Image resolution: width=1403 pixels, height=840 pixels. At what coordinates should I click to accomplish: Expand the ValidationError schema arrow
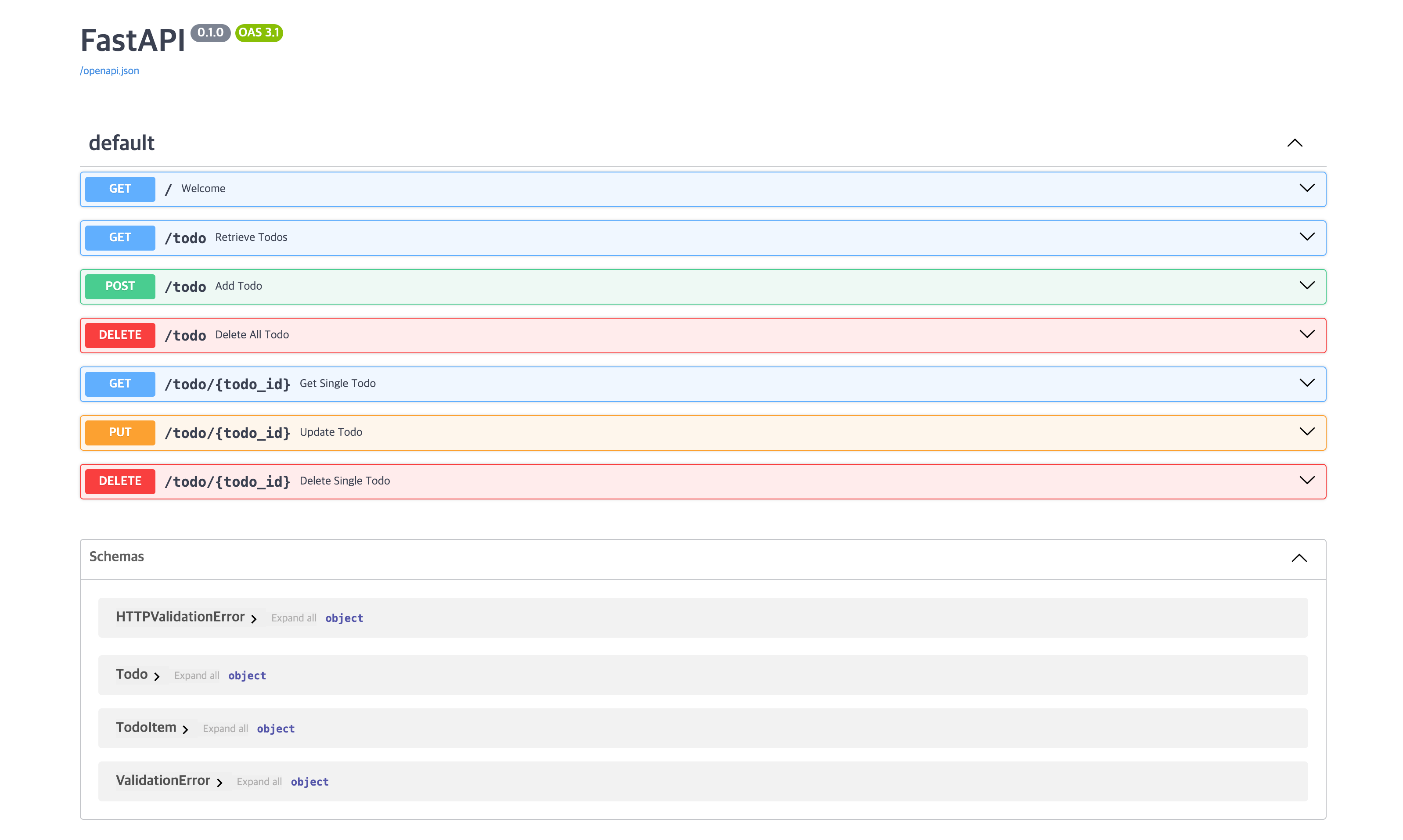[219, 783]
